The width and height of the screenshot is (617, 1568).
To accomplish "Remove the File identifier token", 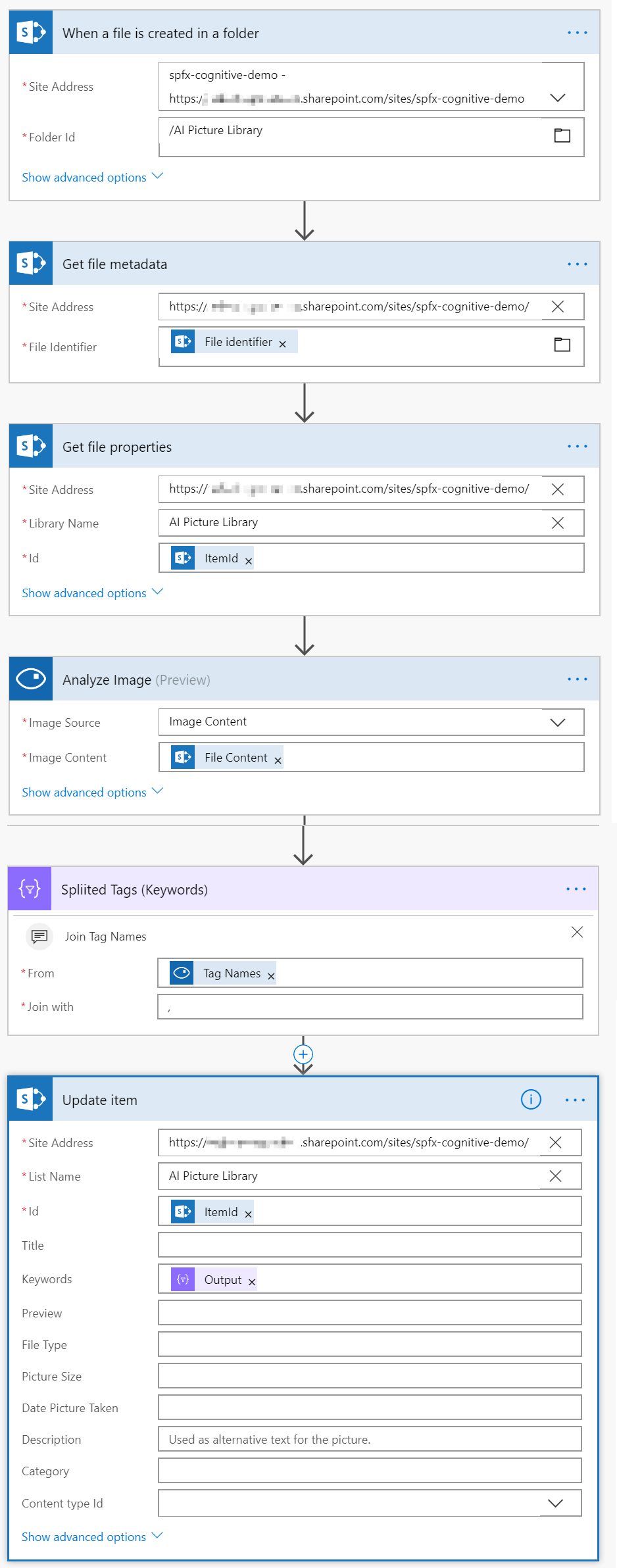I will tap(283, 344).
